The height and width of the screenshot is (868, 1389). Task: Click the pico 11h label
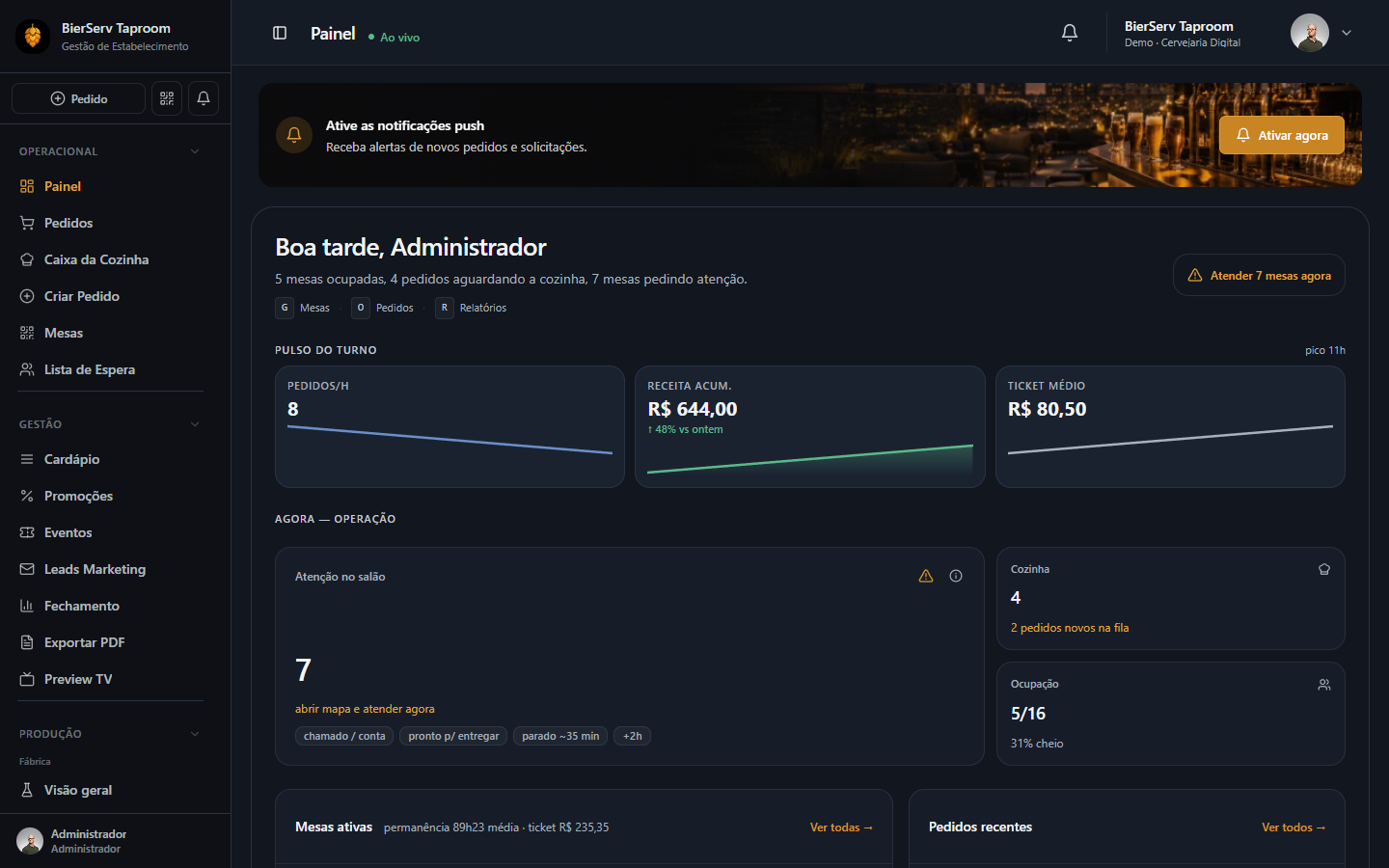click(x=1325, y=350)
